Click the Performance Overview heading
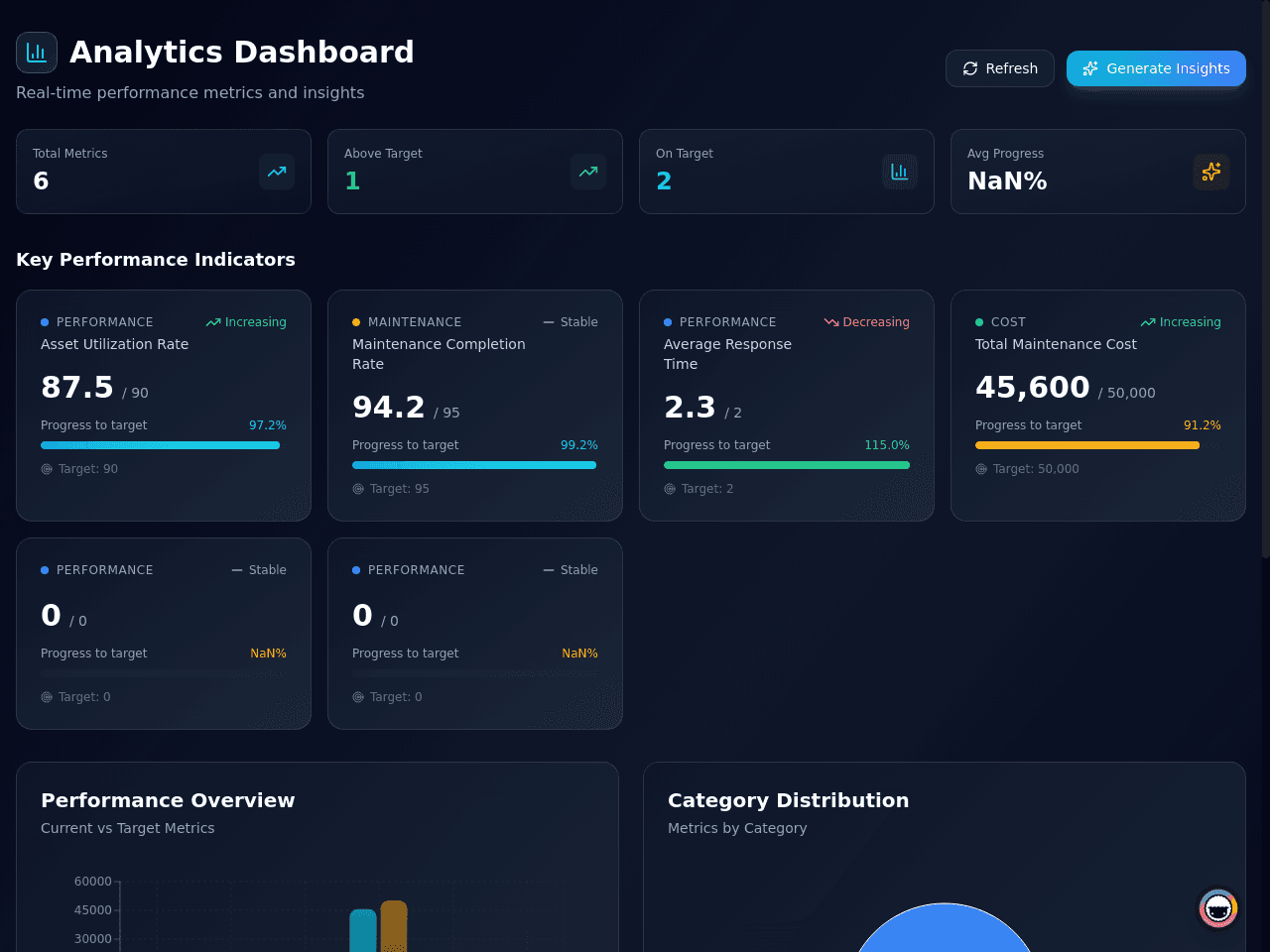 [168, 800]
